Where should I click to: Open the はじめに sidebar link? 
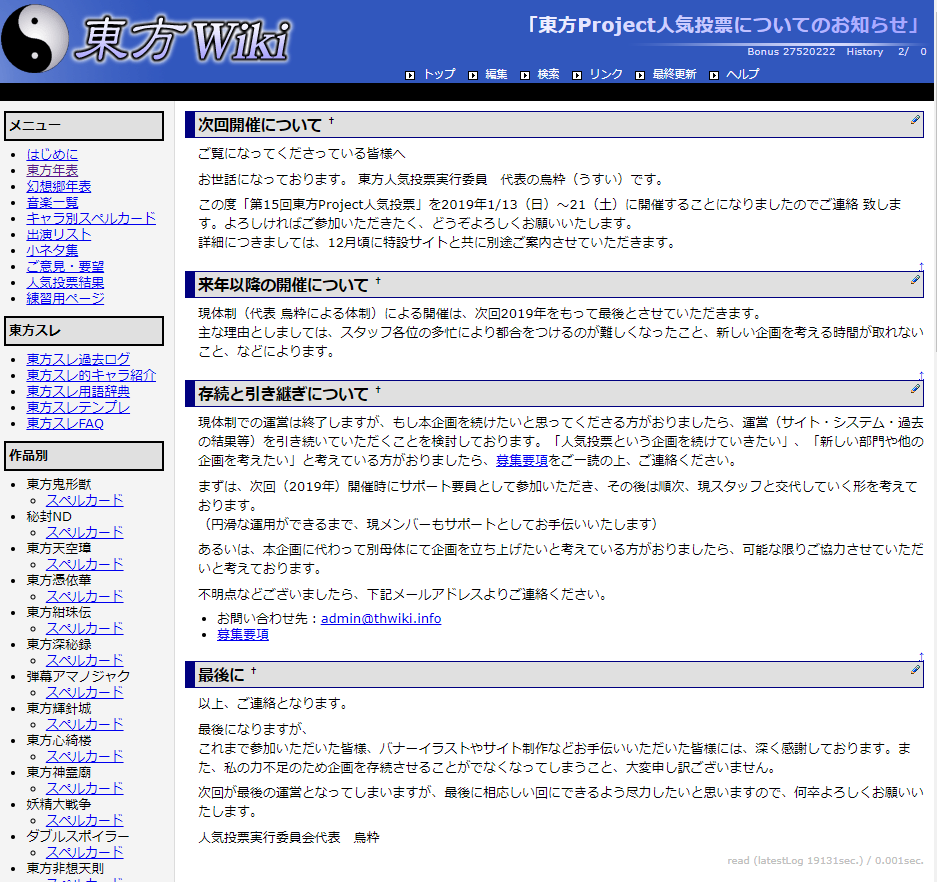coord(52,154)
